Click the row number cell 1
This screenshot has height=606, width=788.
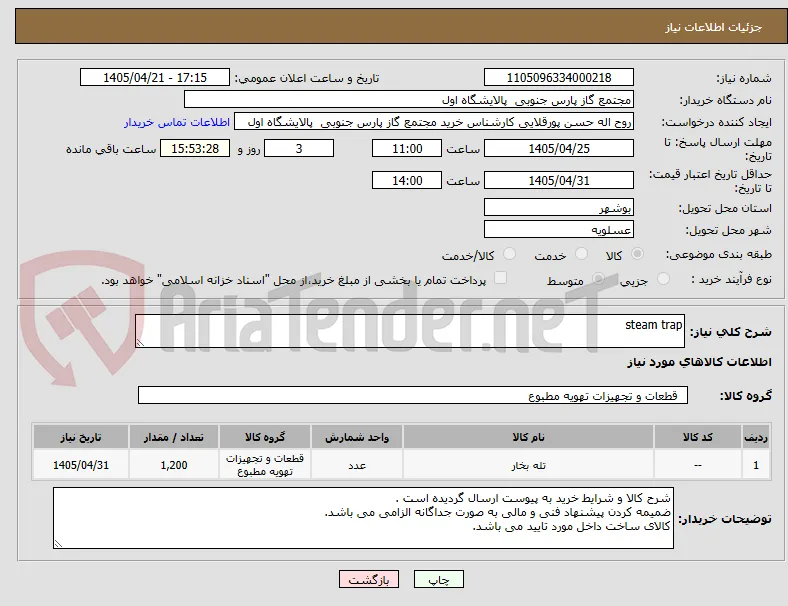756,465
